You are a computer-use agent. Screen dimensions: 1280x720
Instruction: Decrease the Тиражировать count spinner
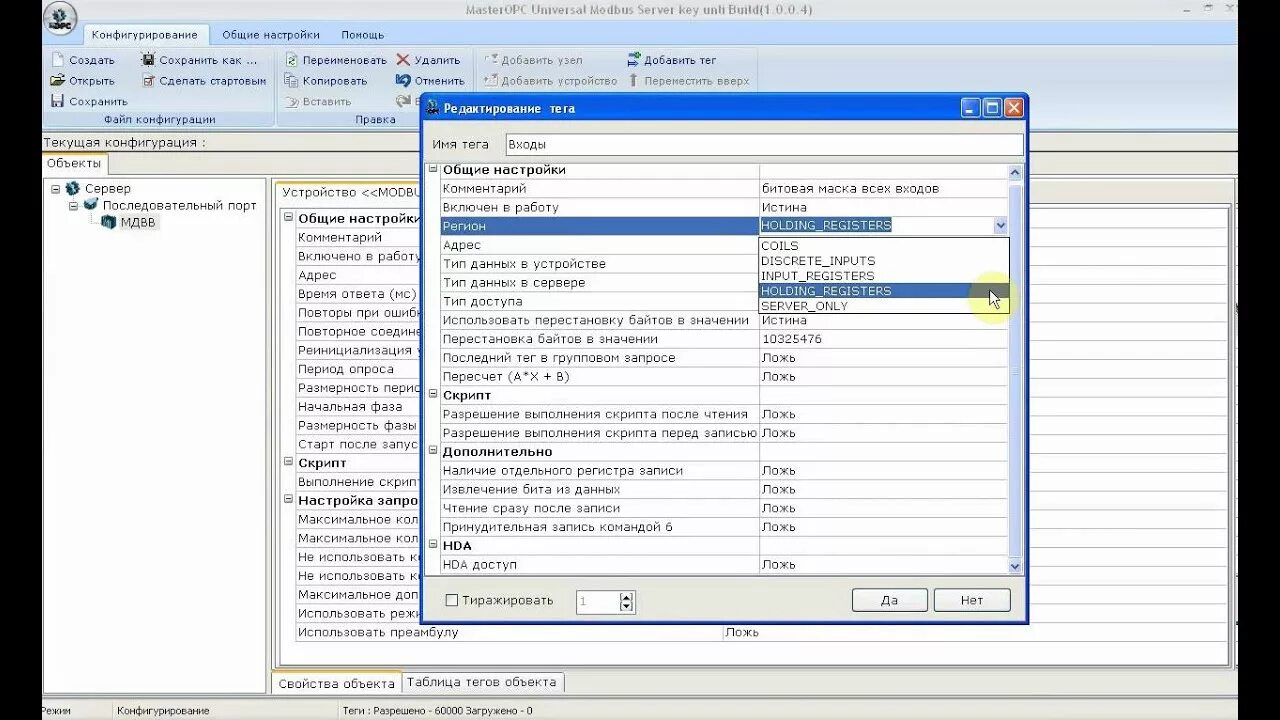626,606
